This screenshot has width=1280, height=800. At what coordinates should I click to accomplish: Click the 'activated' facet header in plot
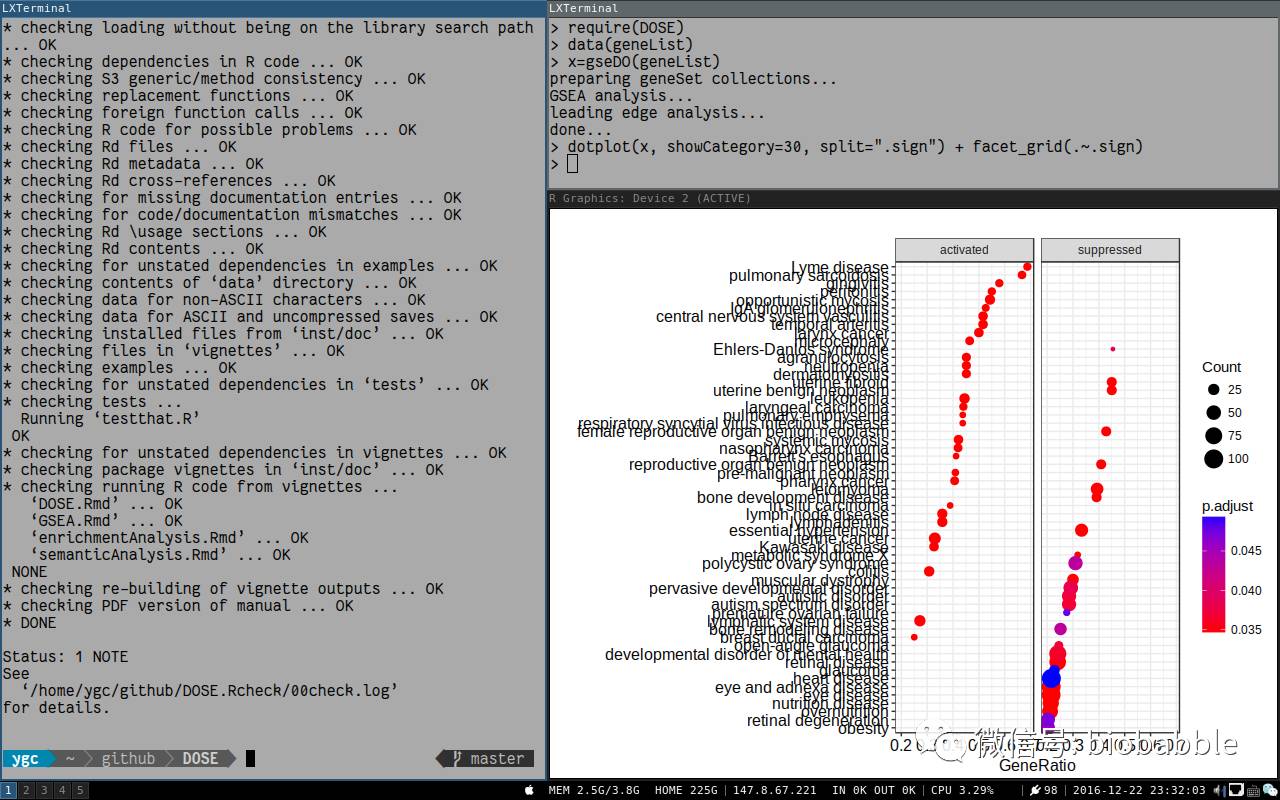[964, 250]
